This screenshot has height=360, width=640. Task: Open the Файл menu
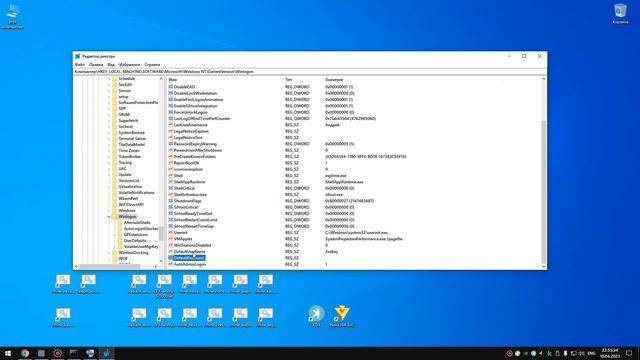click(x=80, y=64)
